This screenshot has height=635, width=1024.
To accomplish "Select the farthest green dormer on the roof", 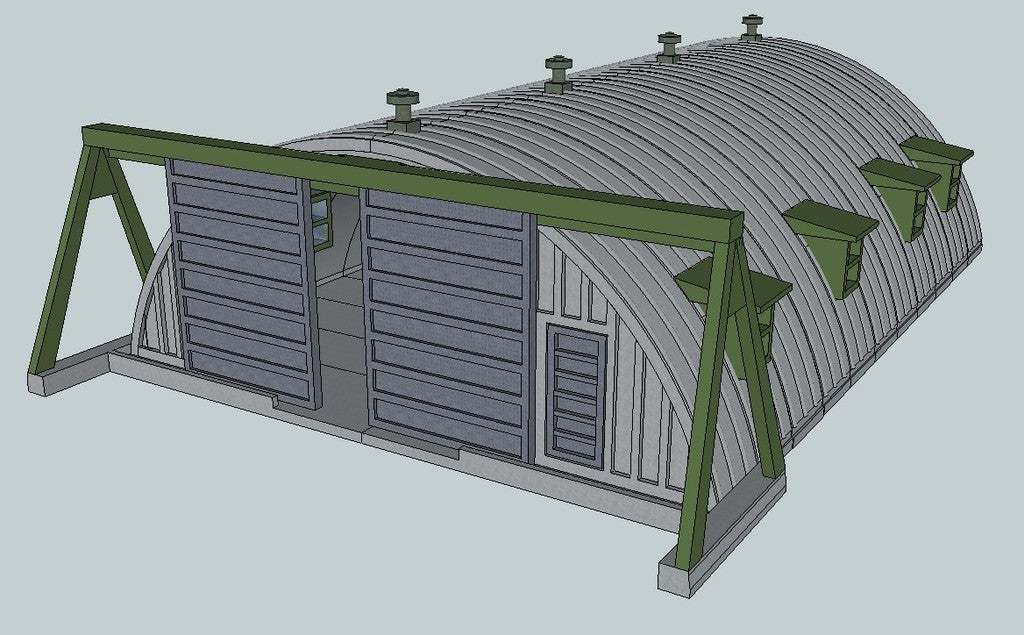I will point(937,162).
